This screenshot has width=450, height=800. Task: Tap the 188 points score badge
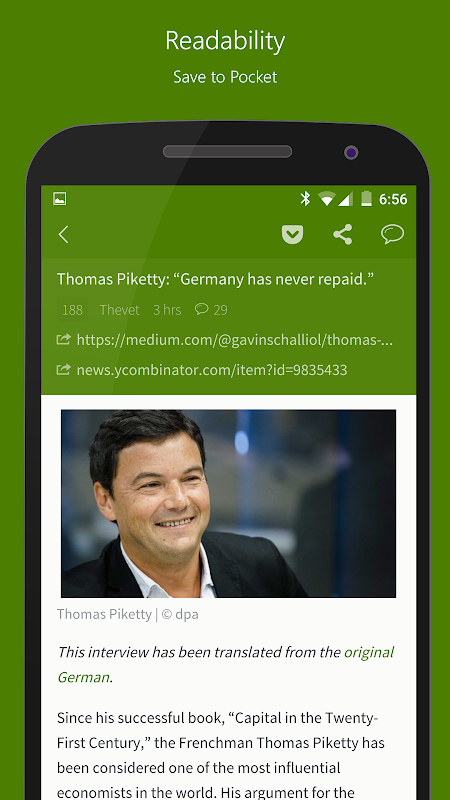(x=72, y=310)
